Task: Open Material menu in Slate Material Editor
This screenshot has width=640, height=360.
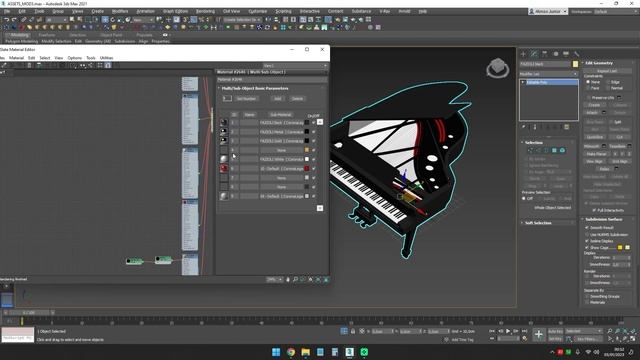Action: click(x=16, y=58)
